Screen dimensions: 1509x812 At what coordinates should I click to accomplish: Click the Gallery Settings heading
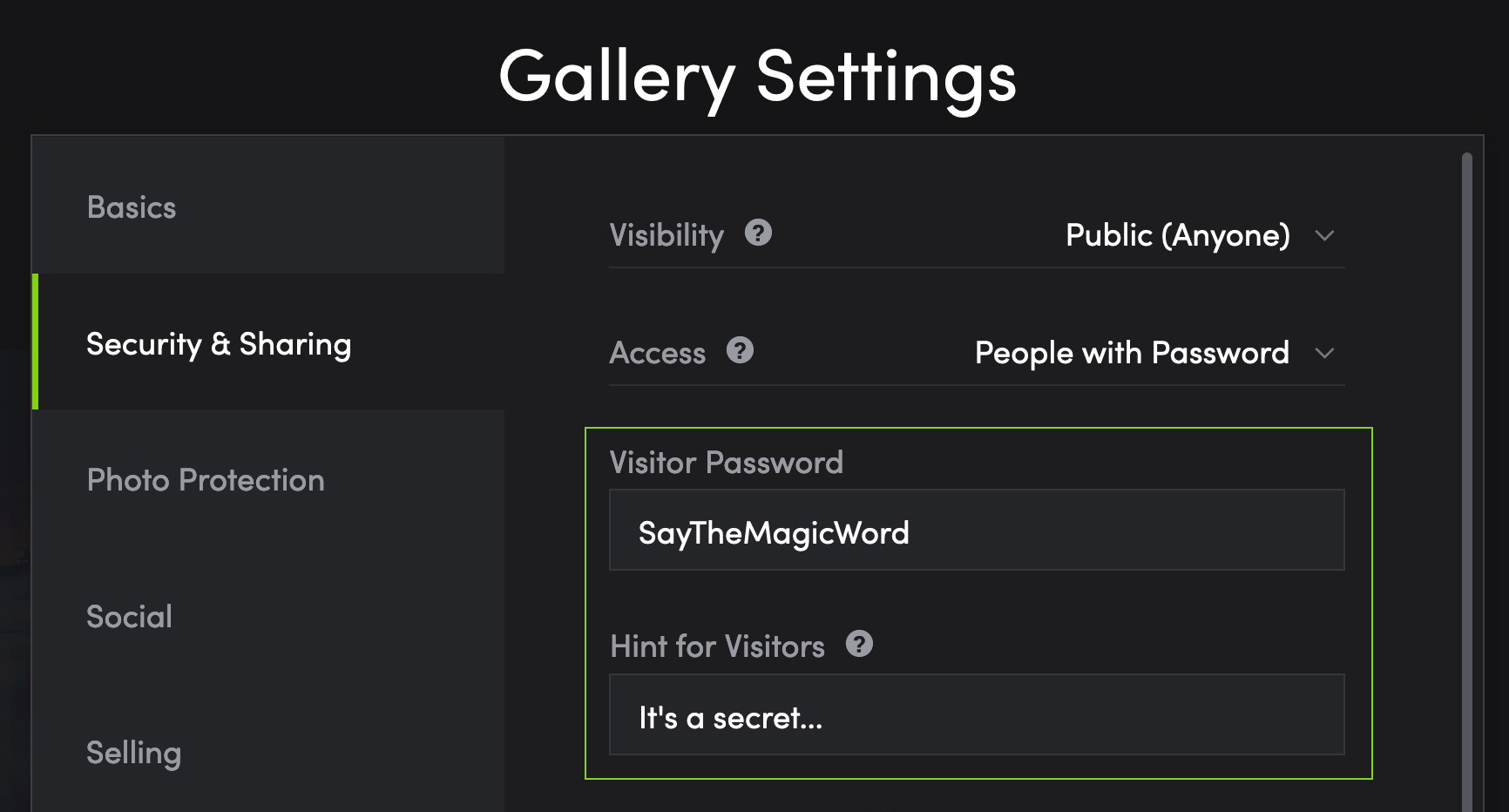tap(758, 78)
